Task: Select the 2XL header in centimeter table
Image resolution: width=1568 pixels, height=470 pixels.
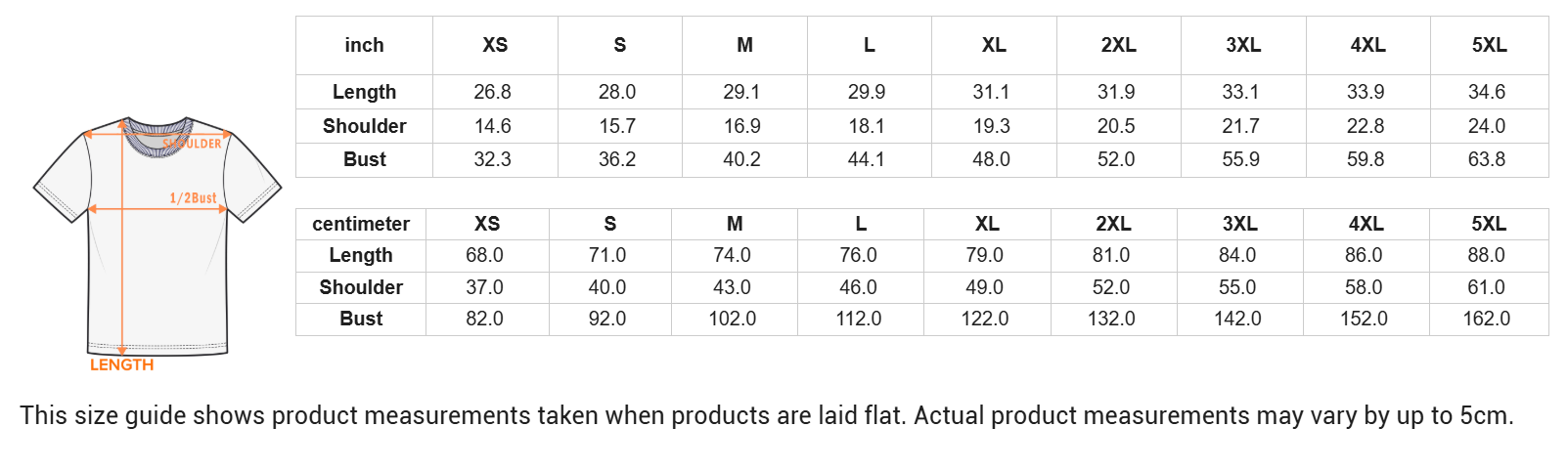Action: pos(1113,224)
